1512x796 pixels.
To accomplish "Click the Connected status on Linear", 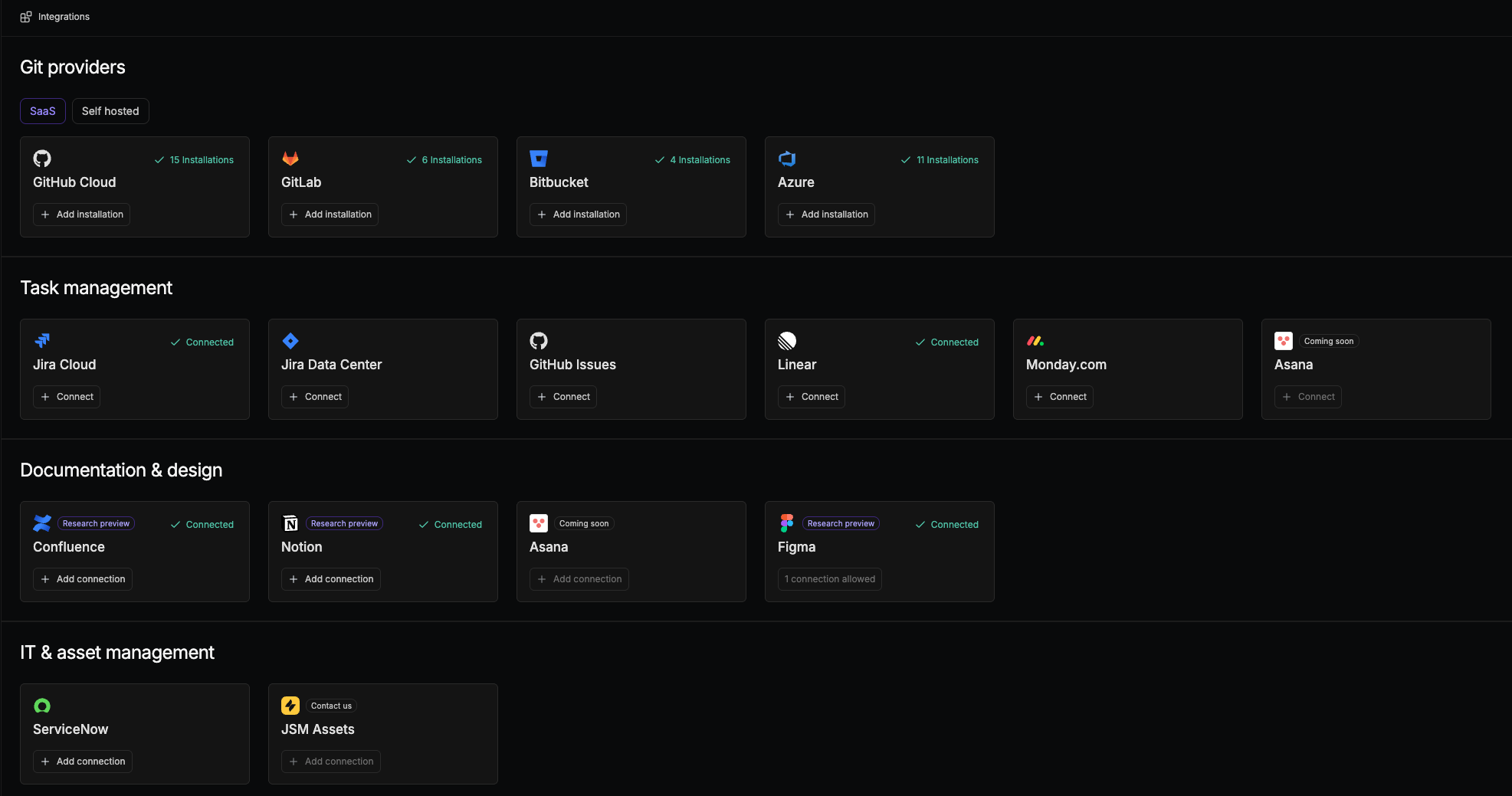I will pyautogui.click(x=947, y=342).
